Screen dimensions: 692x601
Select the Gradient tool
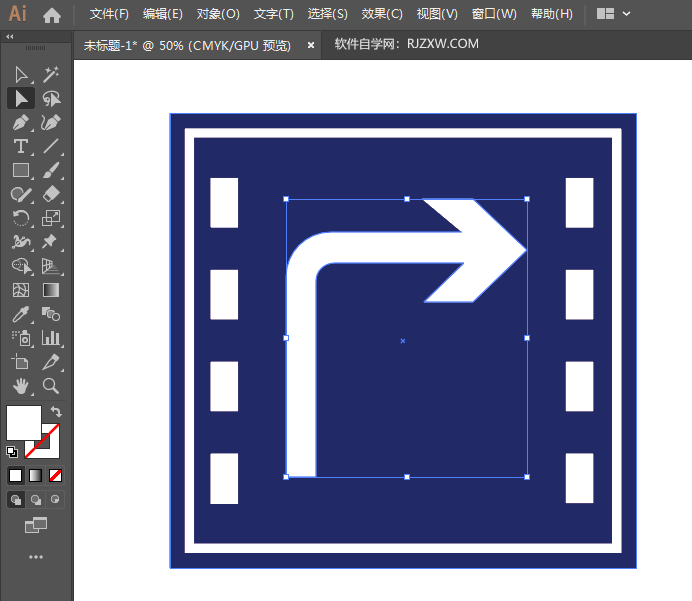tap(51, 290)
